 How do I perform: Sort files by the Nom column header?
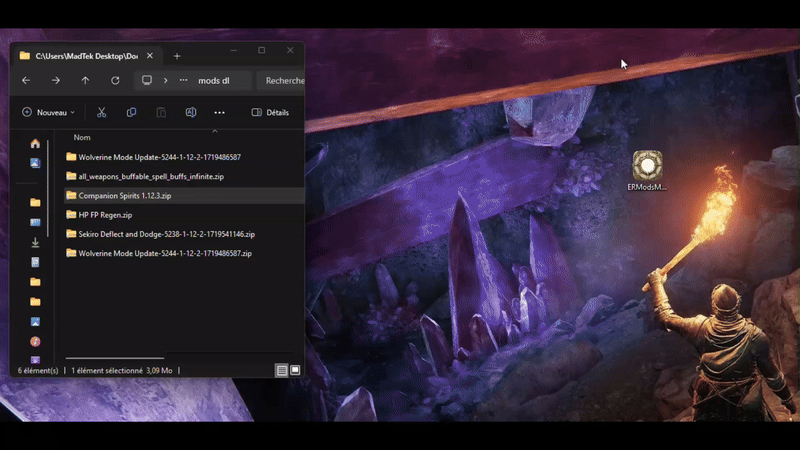pos(82,137)
